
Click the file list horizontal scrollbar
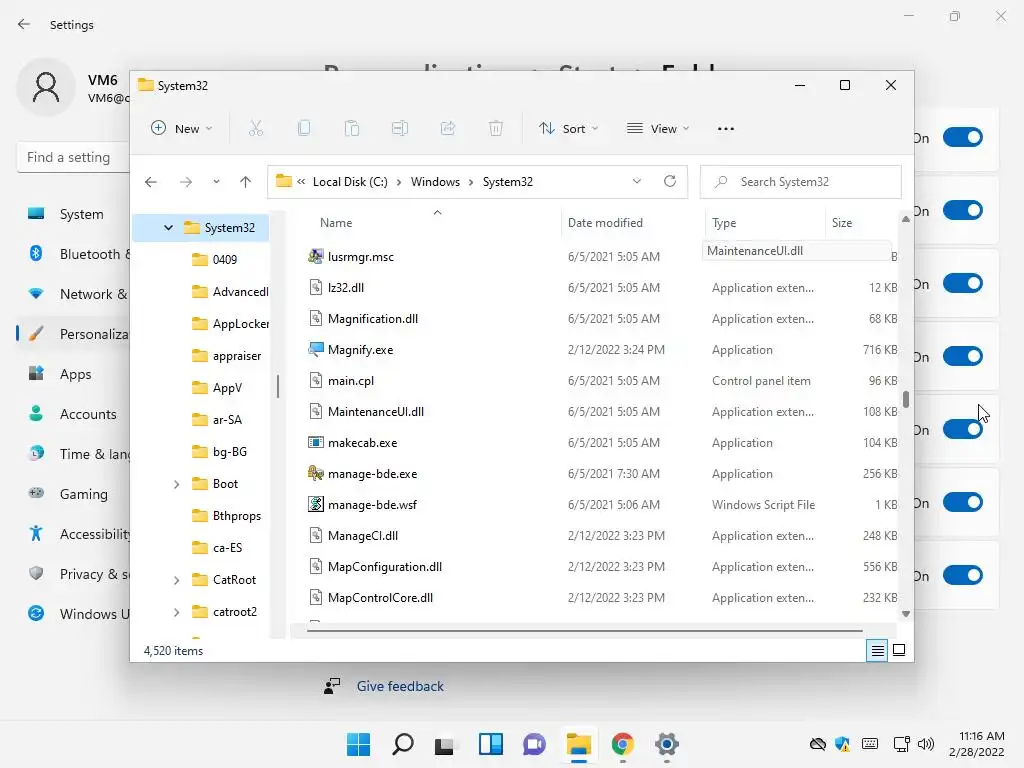[584, 631]
